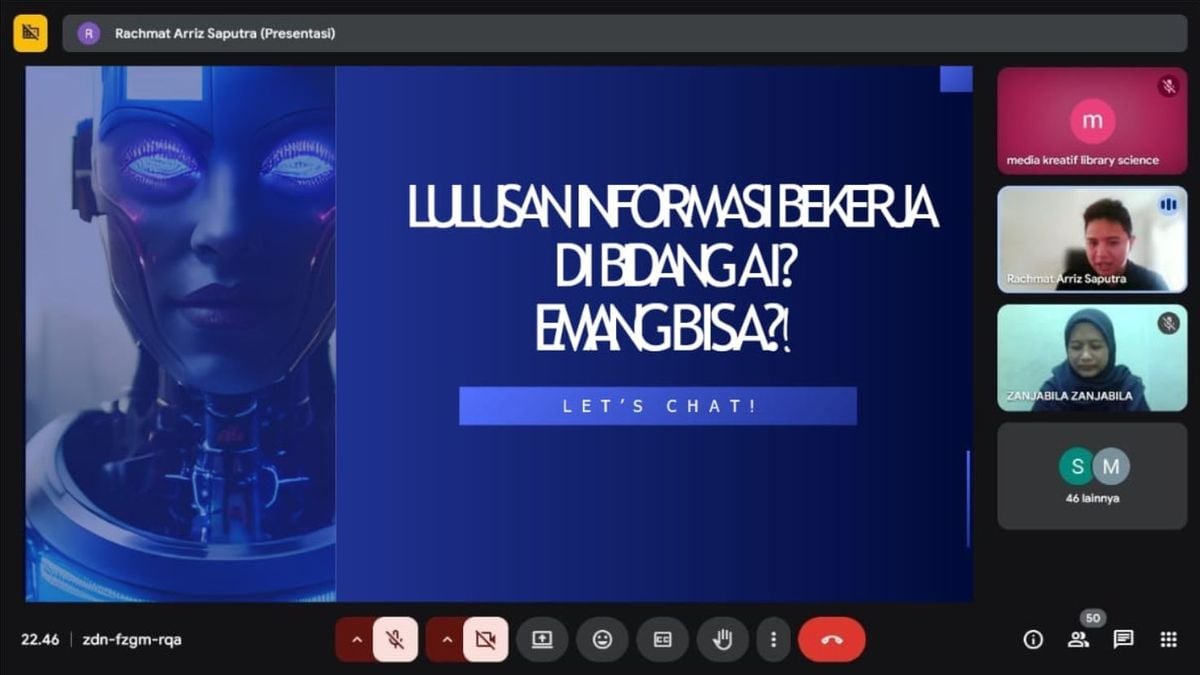Click the participant count badge 50

1092,618
